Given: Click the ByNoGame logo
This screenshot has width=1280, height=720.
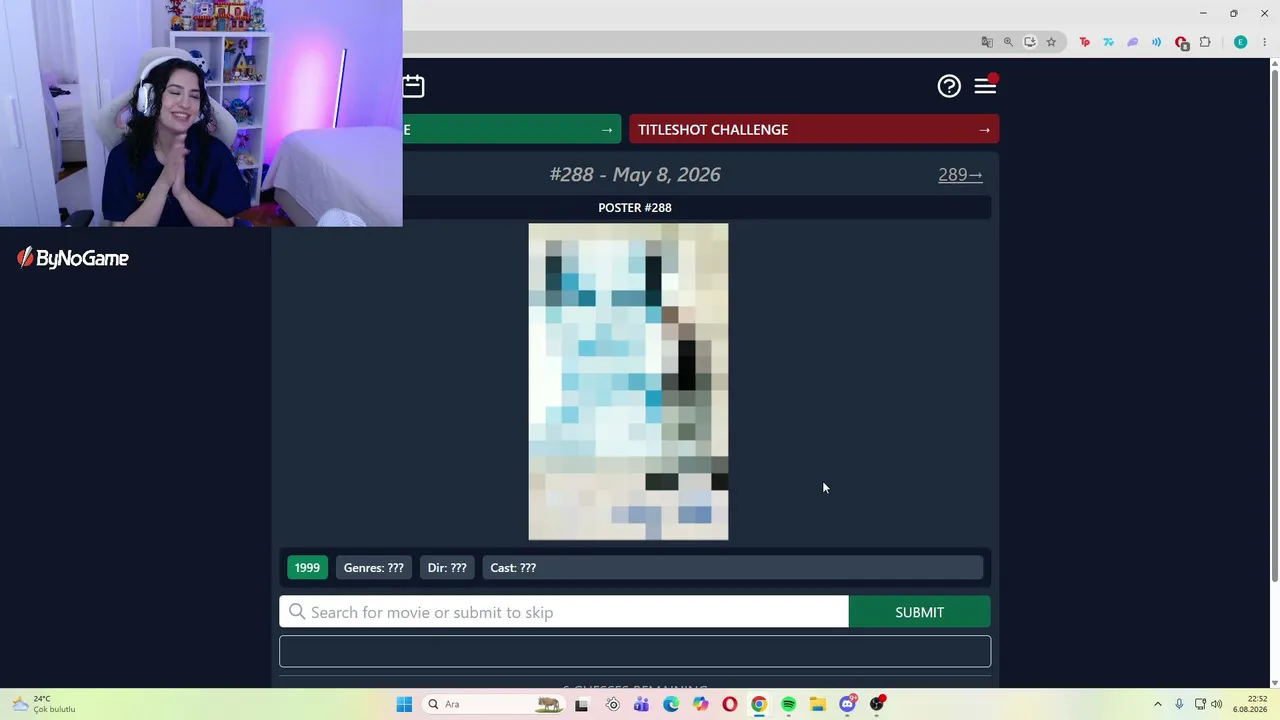Looking at the screenshot, I should coord(73,258).
